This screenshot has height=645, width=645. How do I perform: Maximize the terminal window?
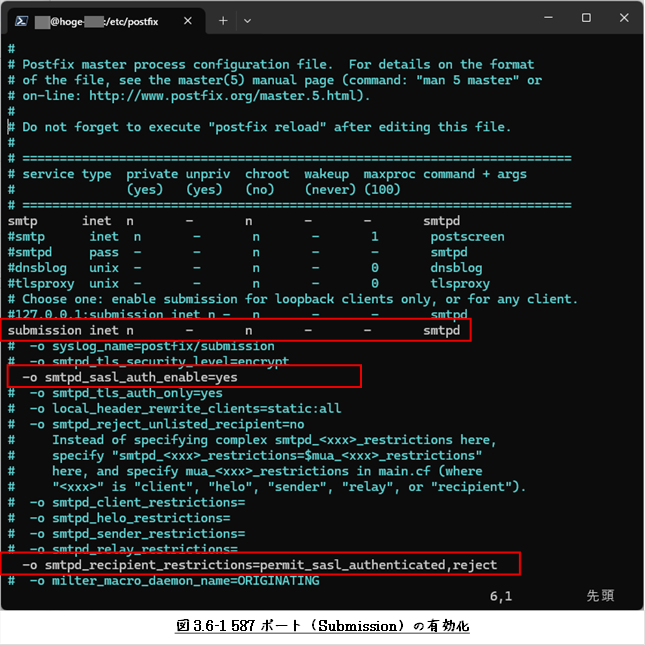pyautogui.click(x=586, y=18)
